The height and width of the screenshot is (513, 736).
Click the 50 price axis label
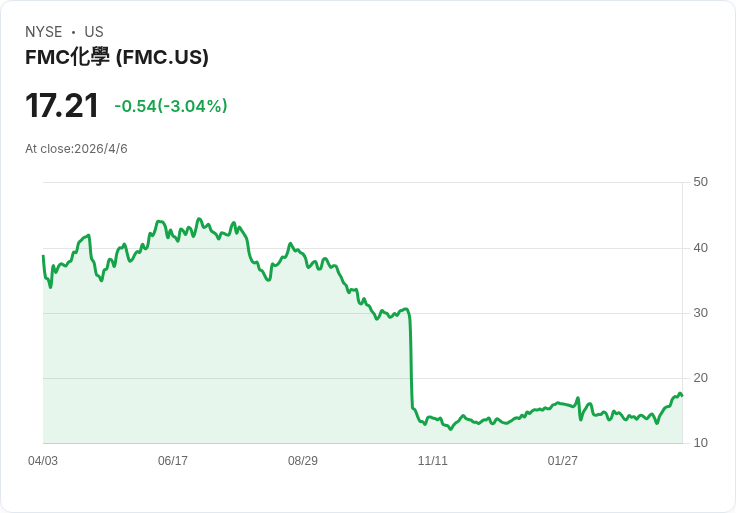(x=700, y=182)
